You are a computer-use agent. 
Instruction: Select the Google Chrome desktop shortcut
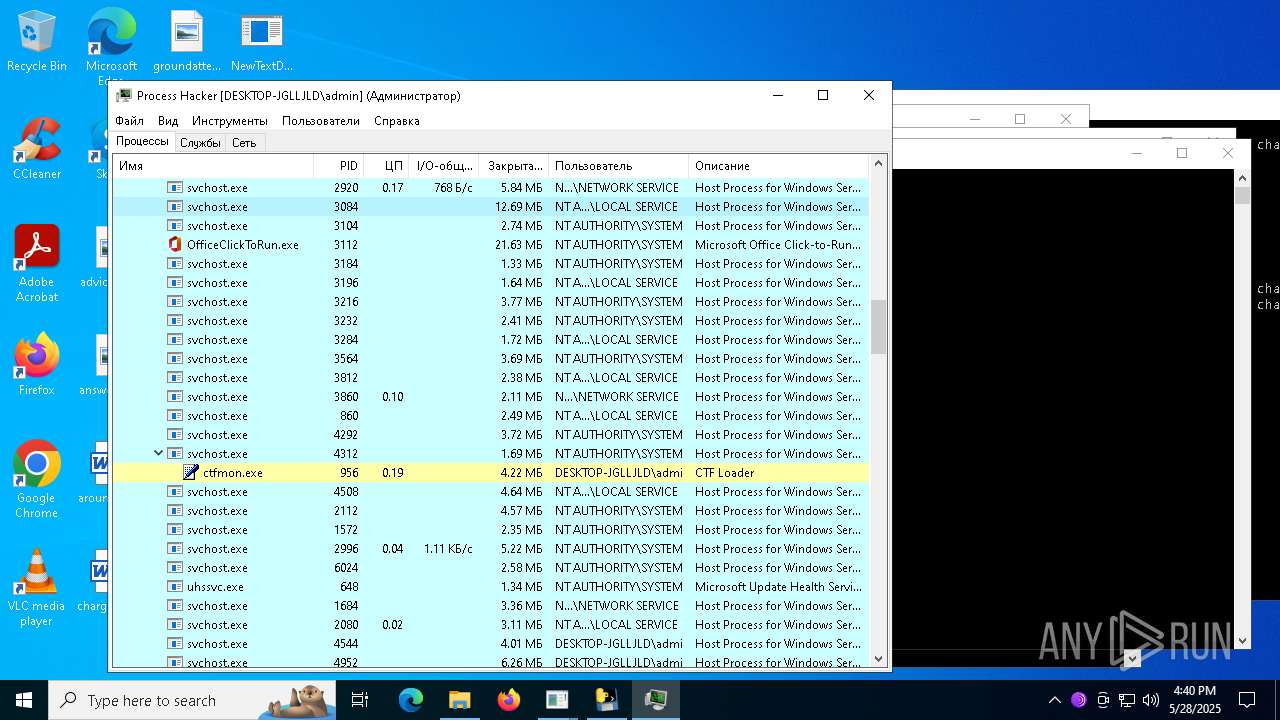coord(37,480)
